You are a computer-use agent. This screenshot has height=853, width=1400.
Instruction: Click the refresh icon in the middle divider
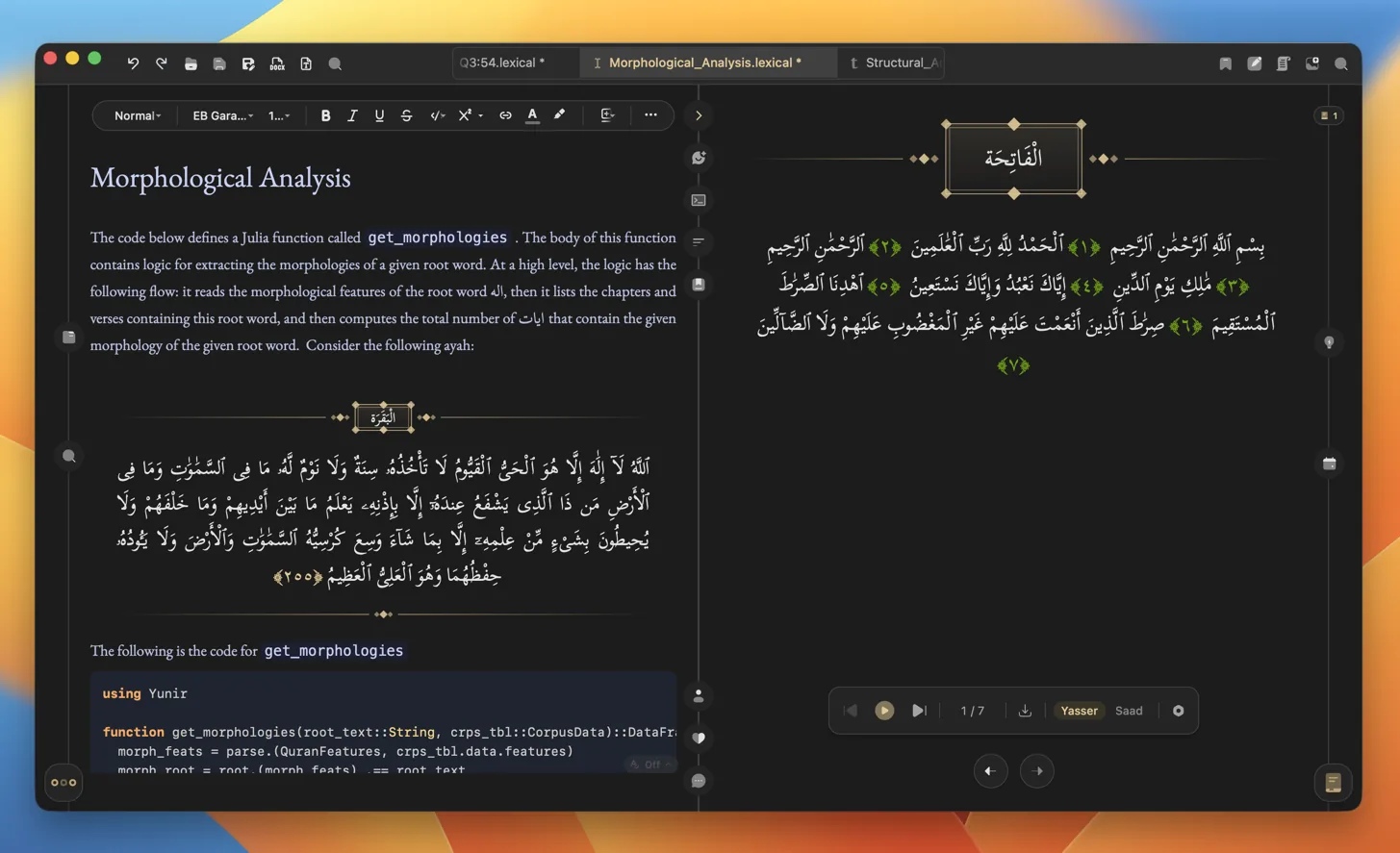tap(699, 158)
